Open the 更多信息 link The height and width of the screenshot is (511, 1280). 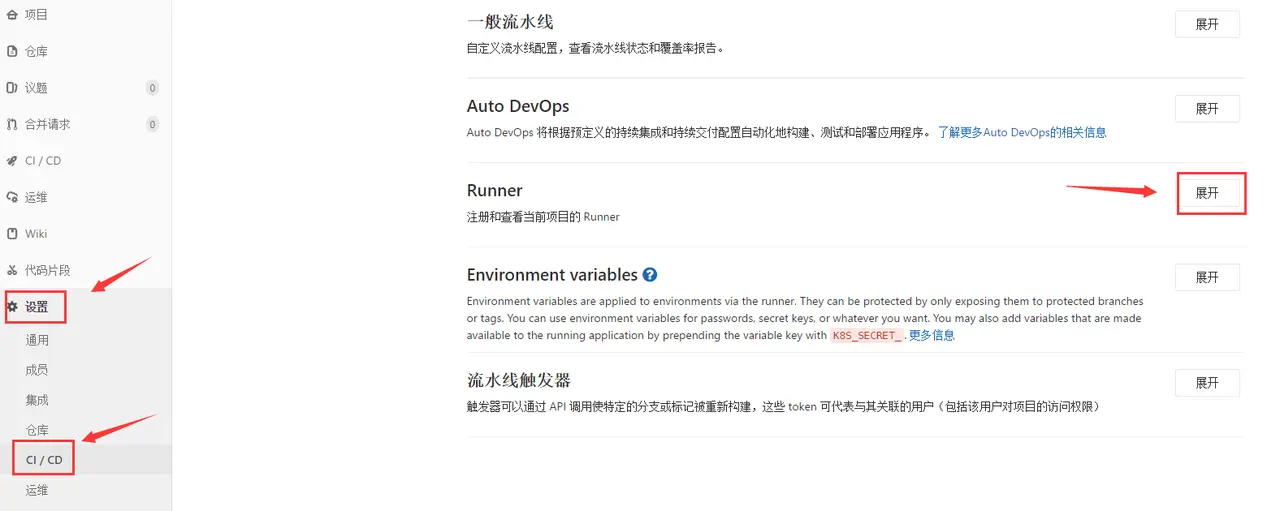(x=932, y=335)
